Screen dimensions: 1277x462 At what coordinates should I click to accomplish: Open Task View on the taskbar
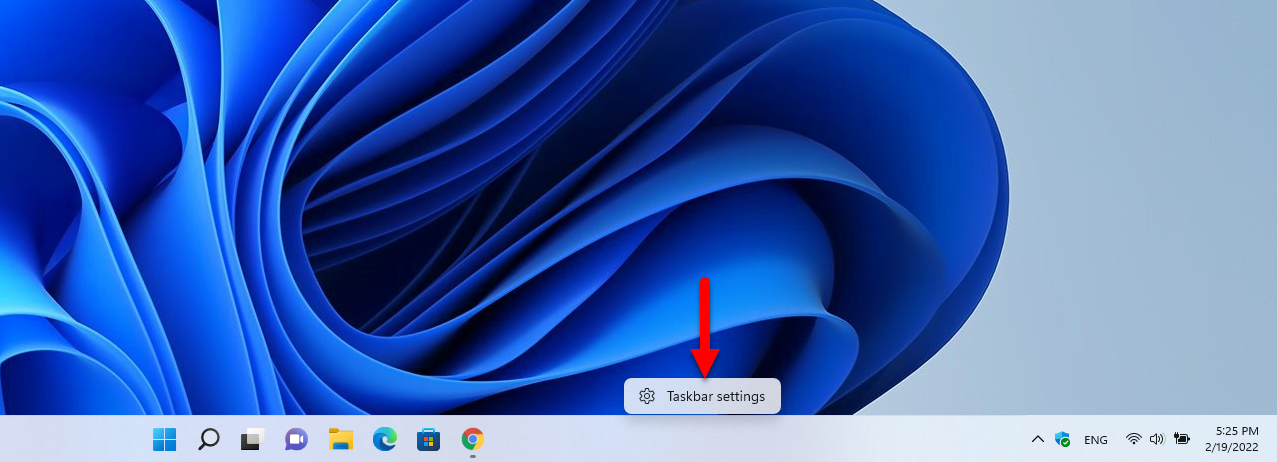click(x=252, y=439)
